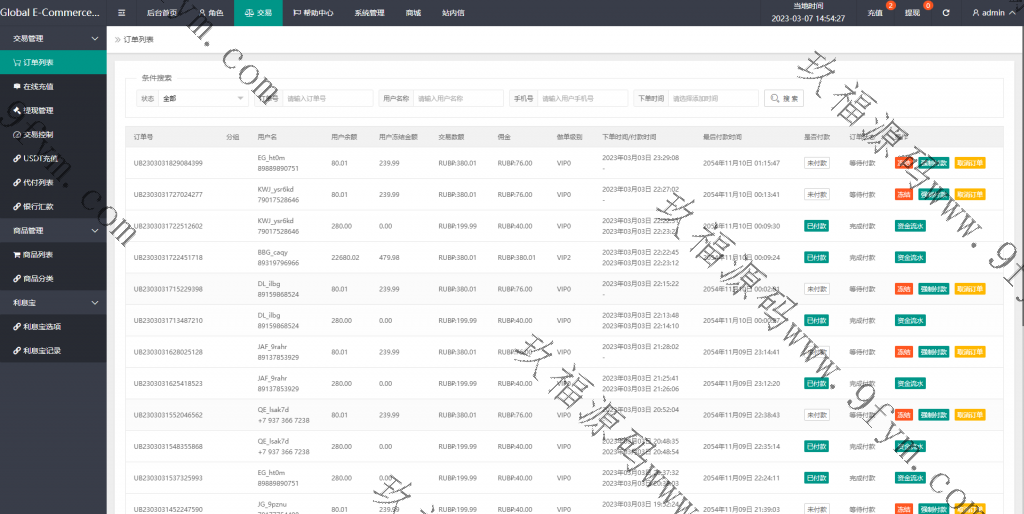Click the hamburger sidebar collapse icon
The image size is (1024, 514).
click(x=121, y=13)
